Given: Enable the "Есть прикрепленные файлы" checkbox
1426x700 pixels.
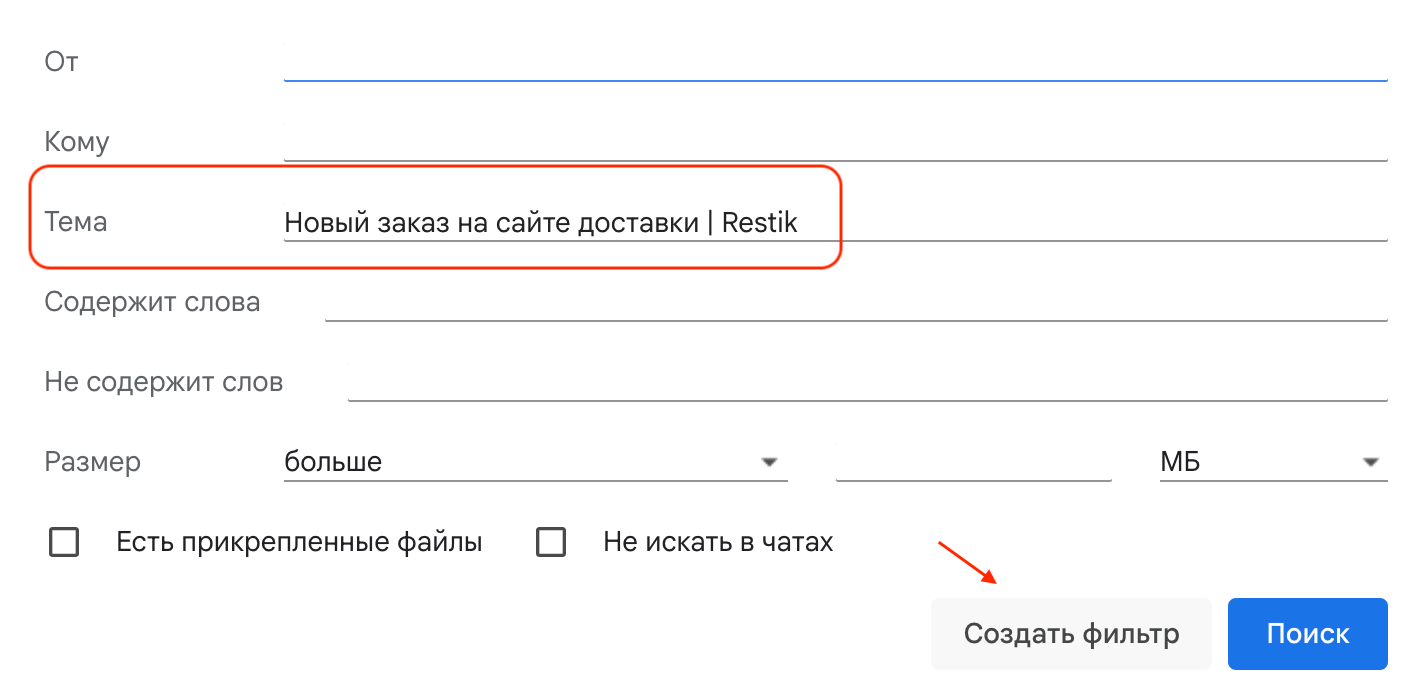Looking at the screenshot, I should pyautogui.click(x=64, y=543).
